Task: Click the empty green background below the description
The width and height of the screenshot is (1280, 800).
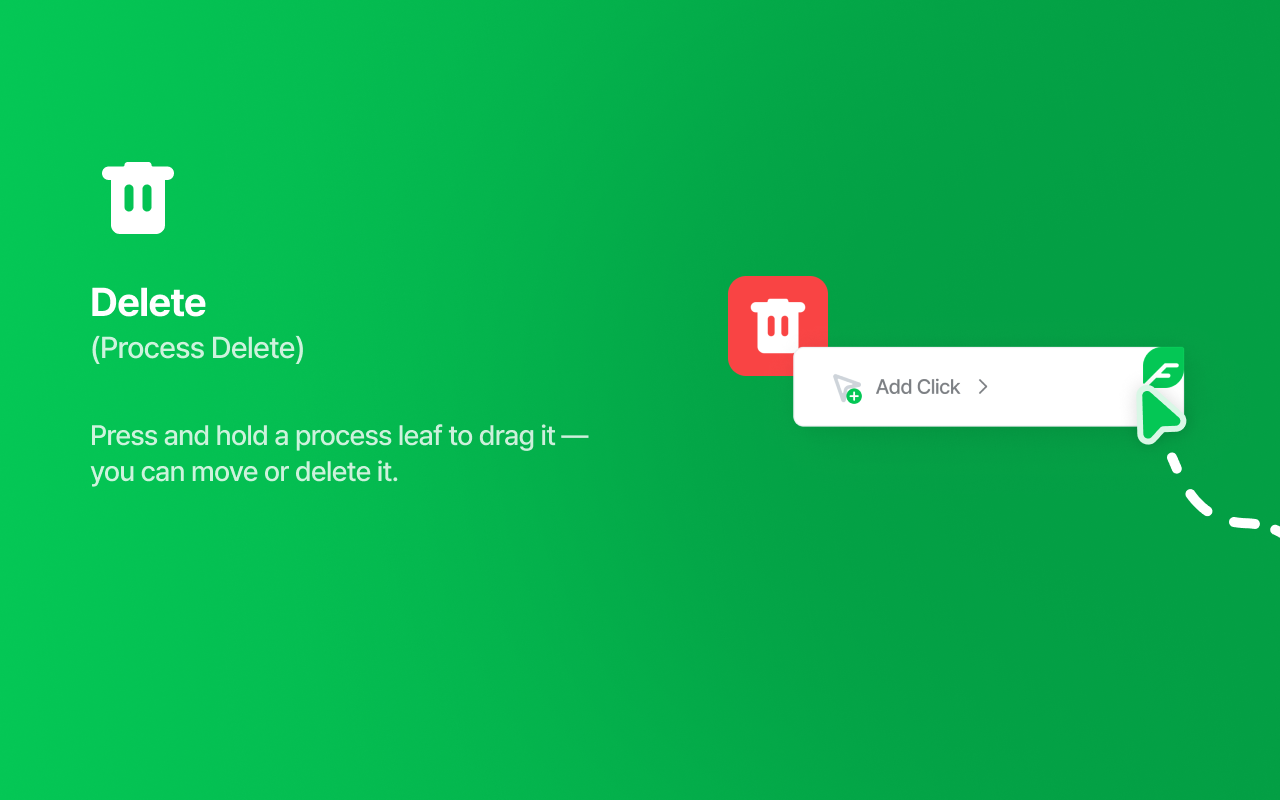Action: coord(340,640)
